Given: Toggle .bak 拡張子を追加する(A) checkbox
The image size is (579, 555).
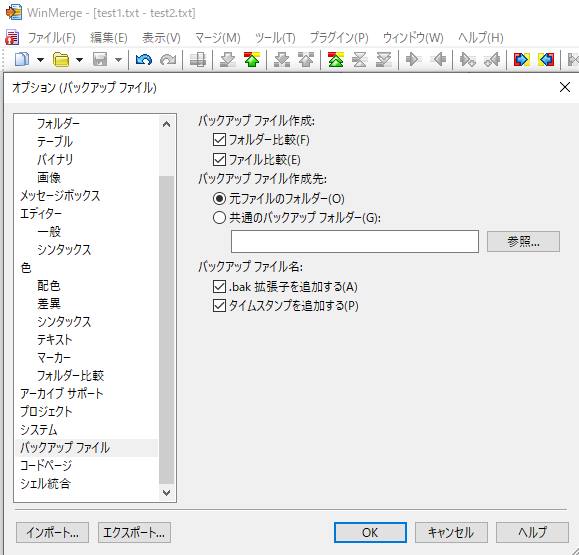Looking at the screenshot, I should coord(219,287).
